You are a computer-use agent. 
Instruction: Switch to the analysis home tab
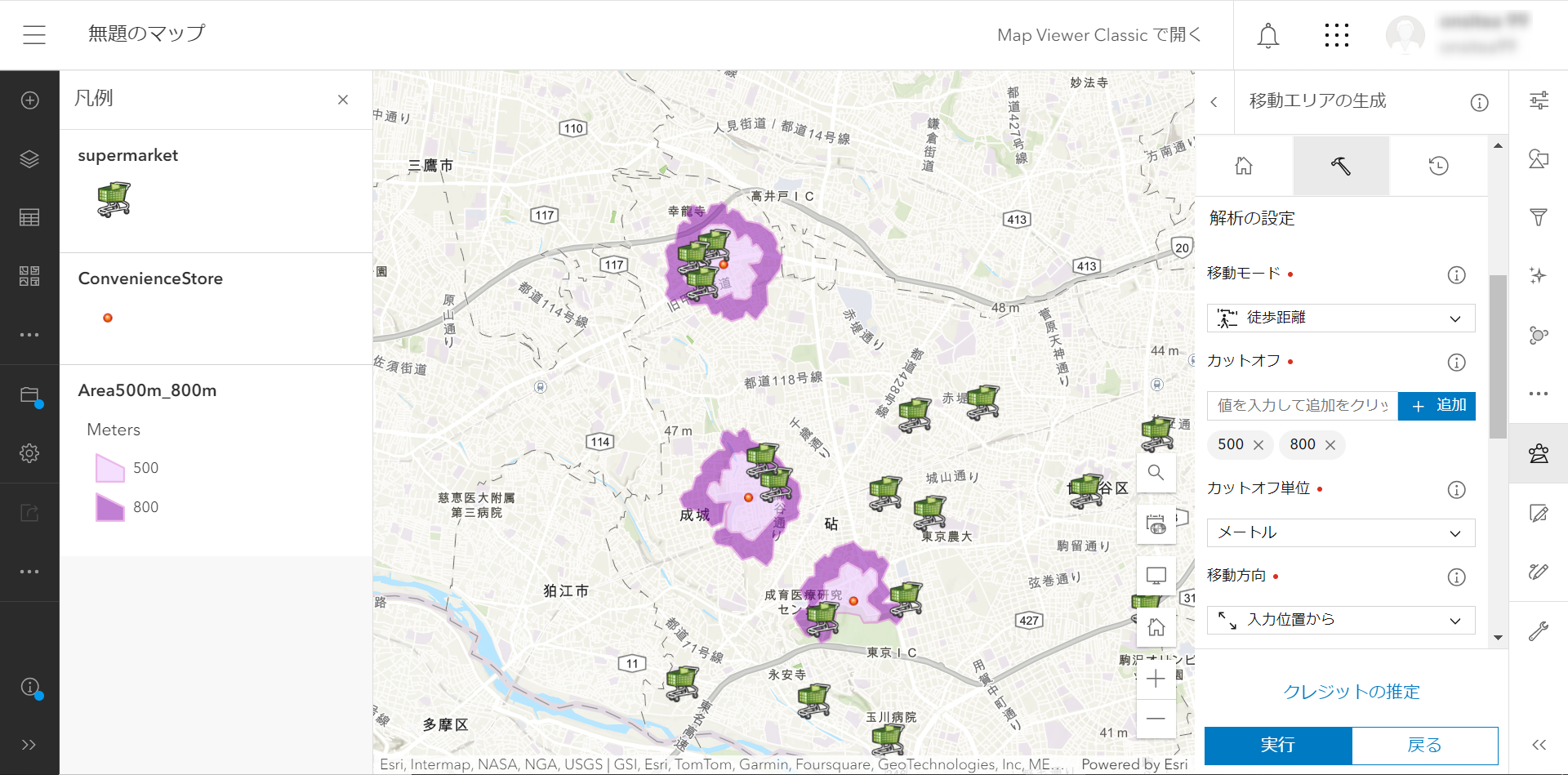[x=1244, y=166]
